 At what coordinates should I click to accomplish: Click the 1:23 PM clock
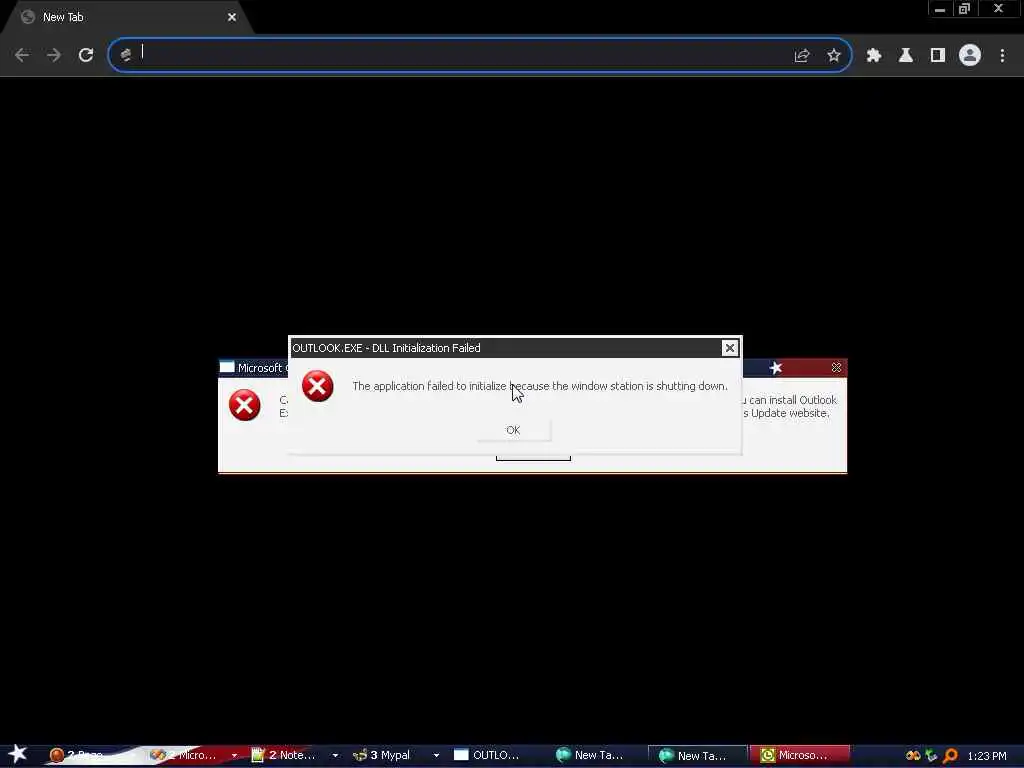point(987,756)
